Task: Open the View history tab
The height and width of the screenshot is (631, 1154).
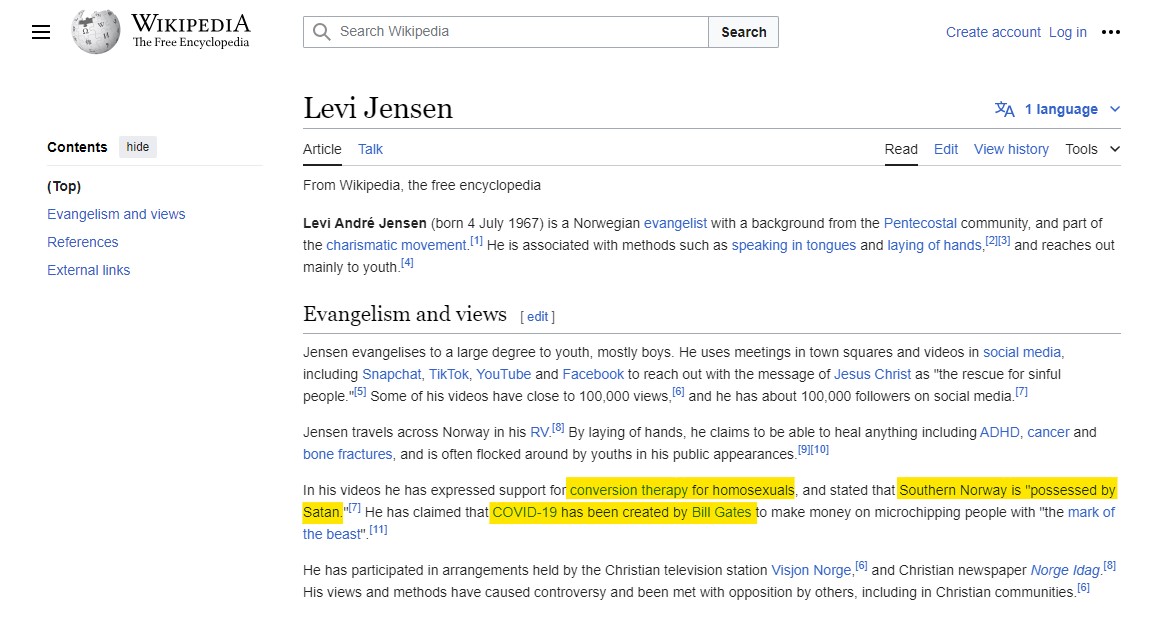Action: (x=1011, y=149)
